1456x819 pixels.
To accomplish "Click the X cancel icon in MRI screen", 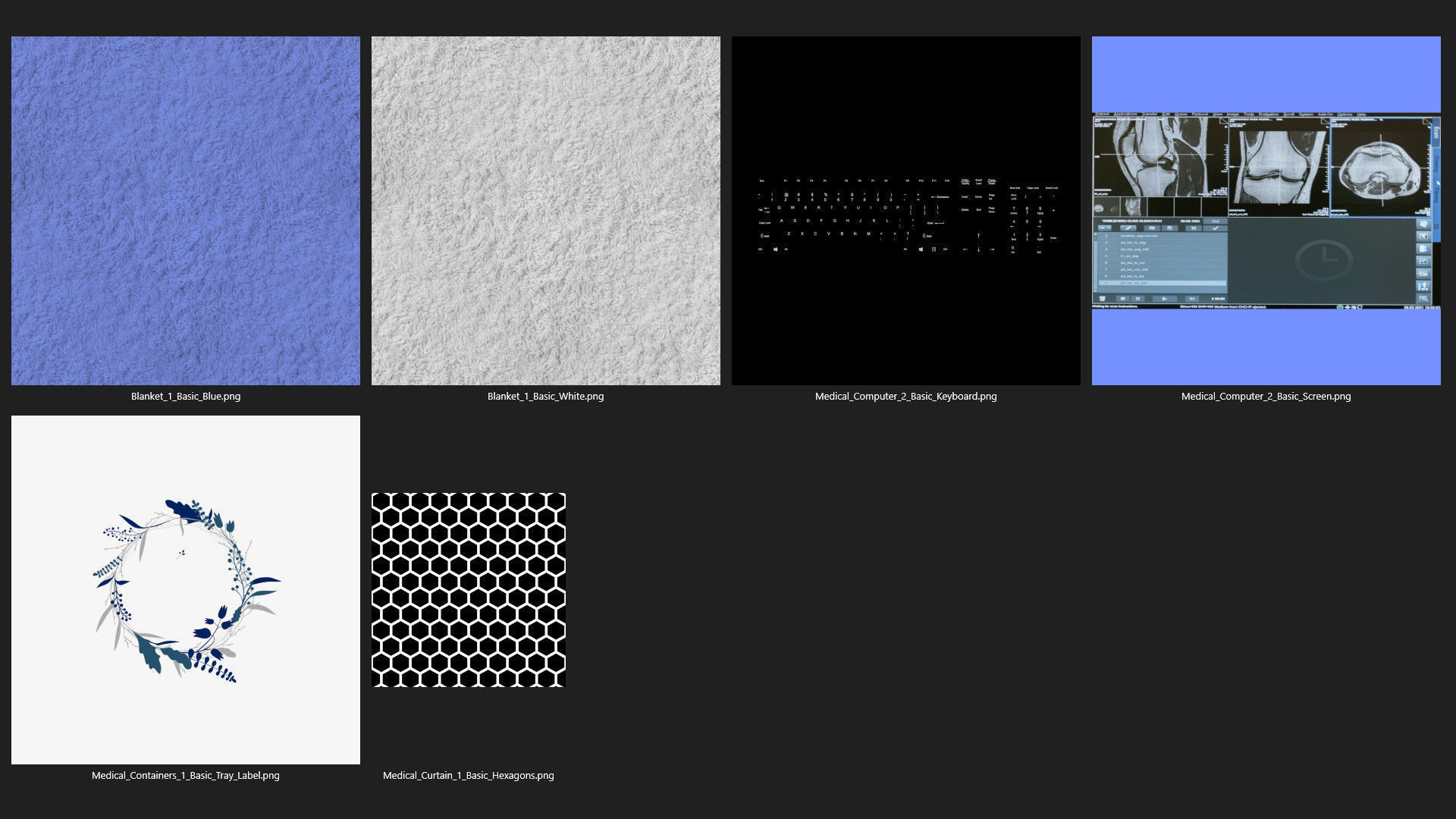I will pos(1194,228).
